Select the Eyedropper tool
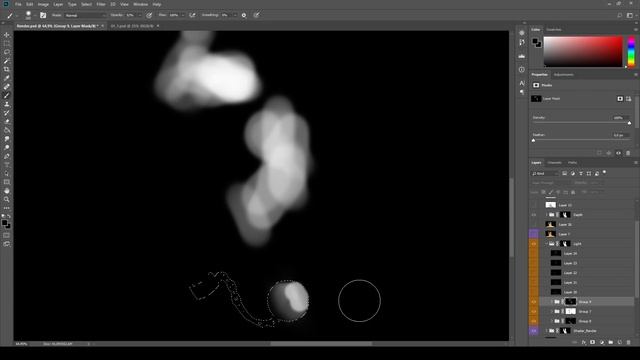The height and width of the screenshot is (360, 640). (7, 78)
